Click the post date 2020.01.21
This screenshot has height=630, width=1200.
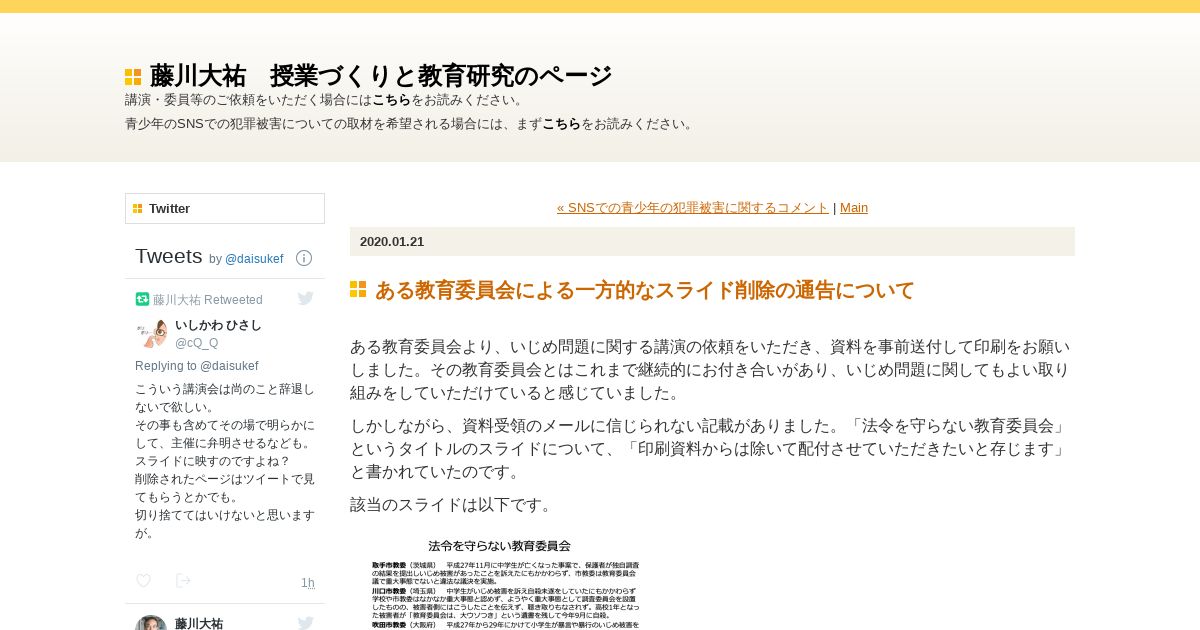[x=392, y=242]
